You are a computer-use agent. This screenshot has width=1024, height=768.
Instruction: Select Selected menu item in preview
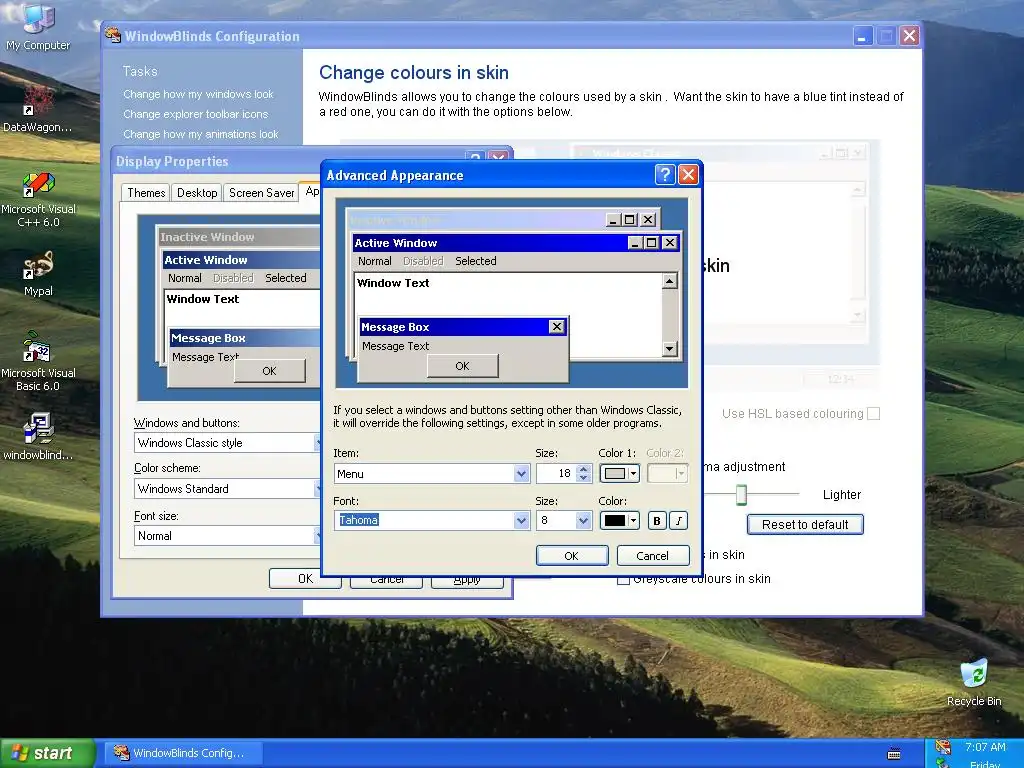point(475,261)
